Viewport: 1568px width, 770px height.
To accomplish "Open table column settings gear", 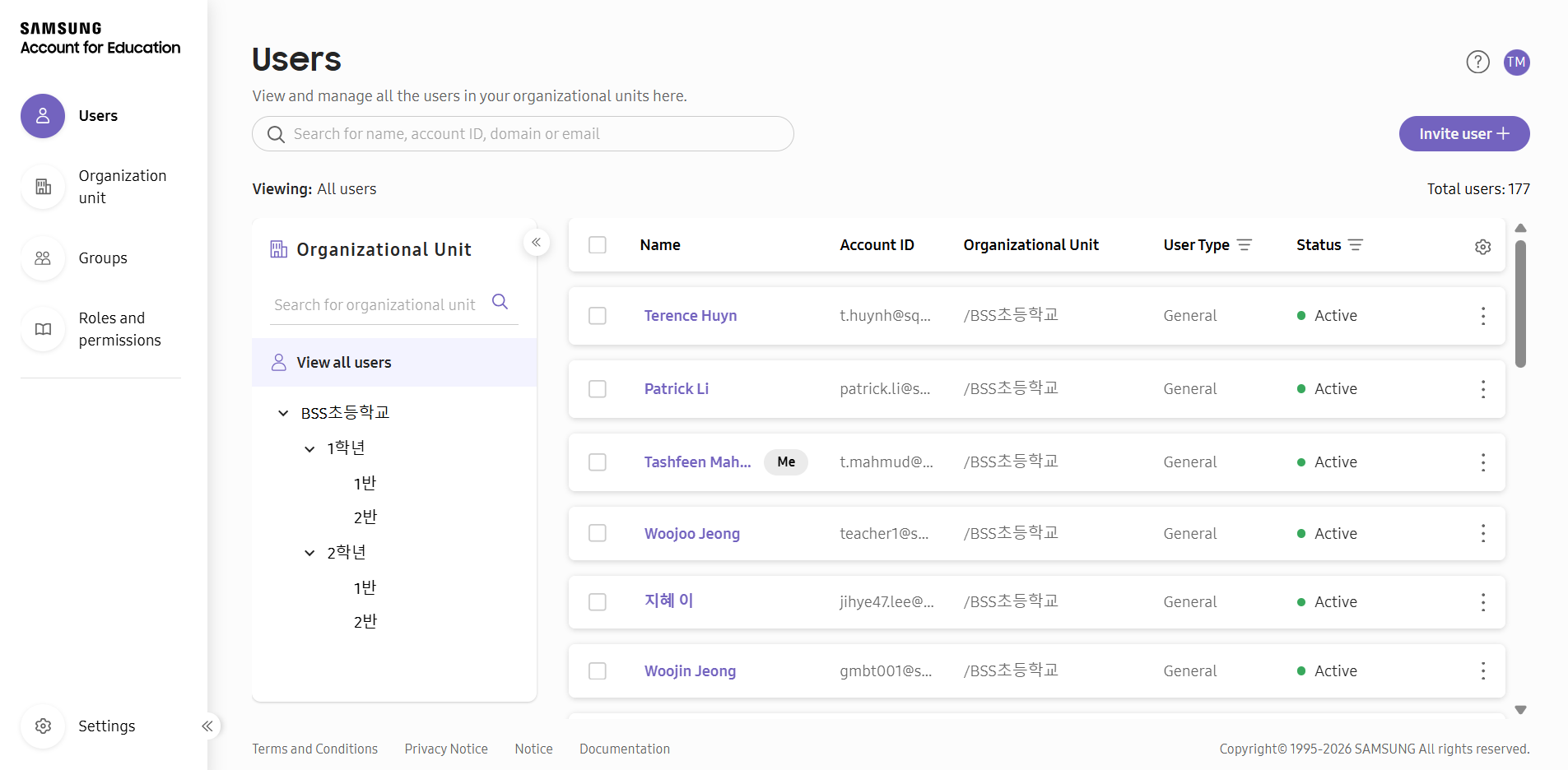I will (x=1483, y=247).
